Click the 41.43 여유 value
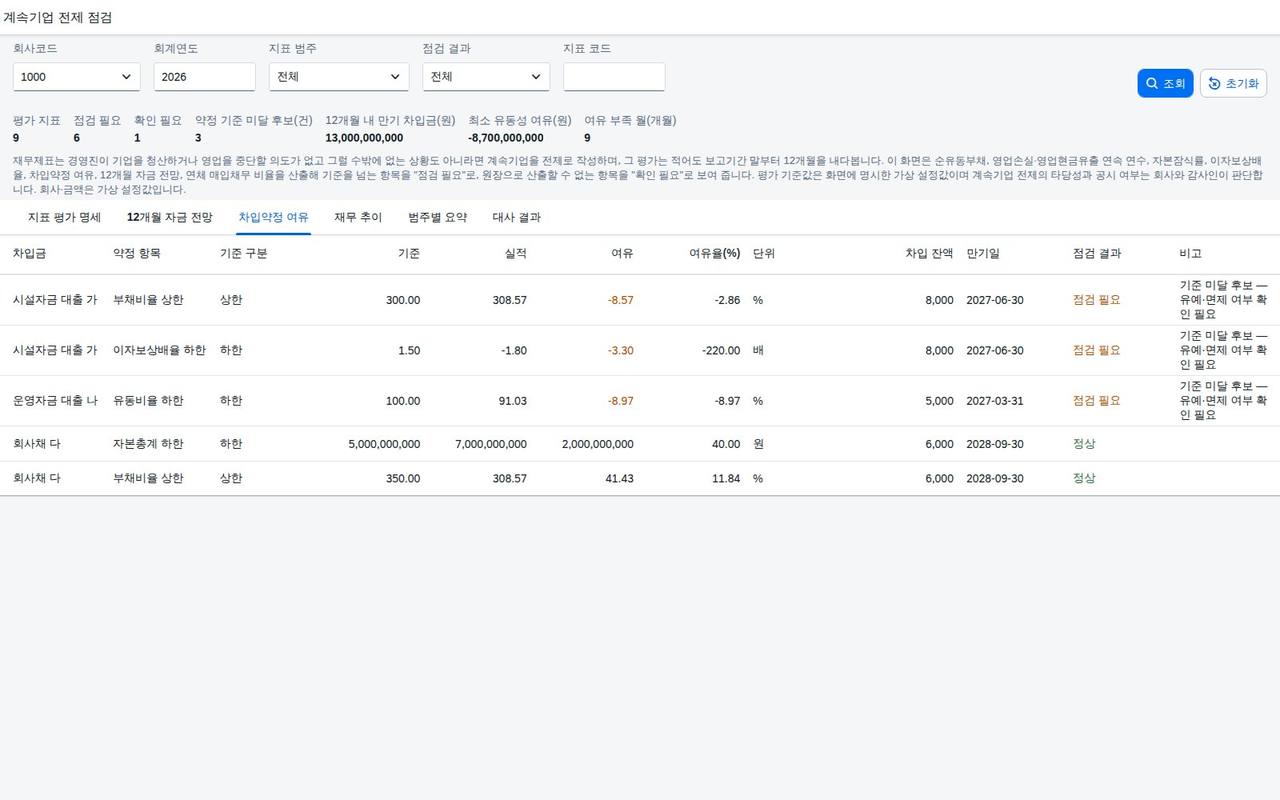 (x=619, y=479)
